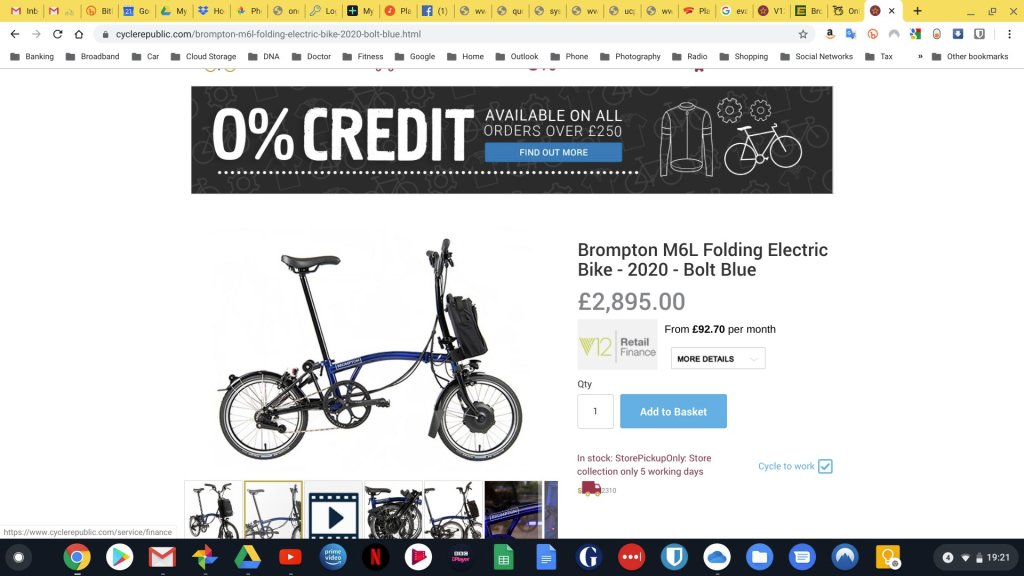This screenshot has height=576, width=1024.
Task: Click FIND OUT MORE on credit banner
Action: [x=553, y=152]
